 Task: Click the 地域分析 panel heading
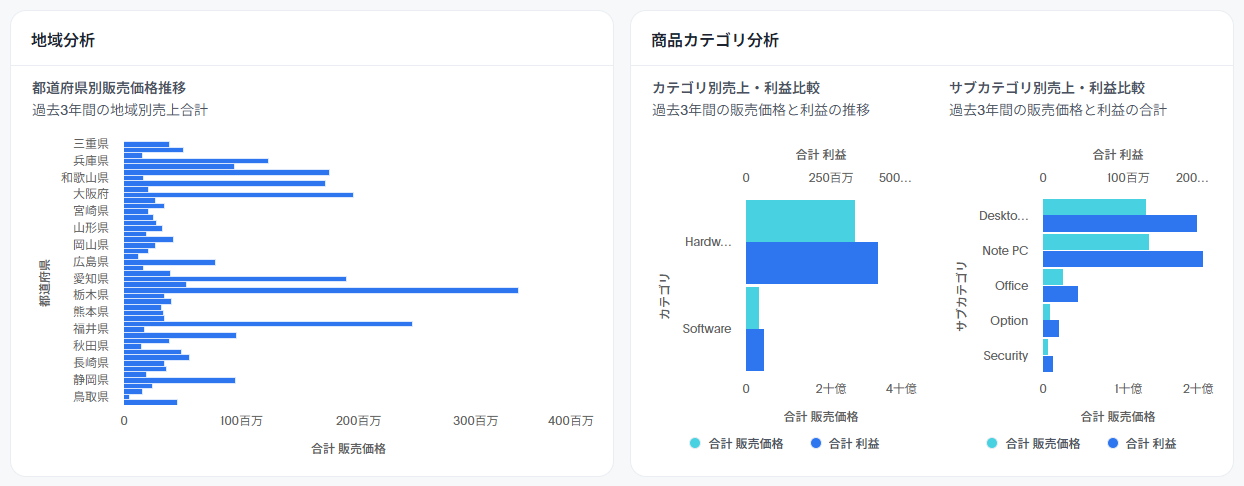tap(64, 40)
